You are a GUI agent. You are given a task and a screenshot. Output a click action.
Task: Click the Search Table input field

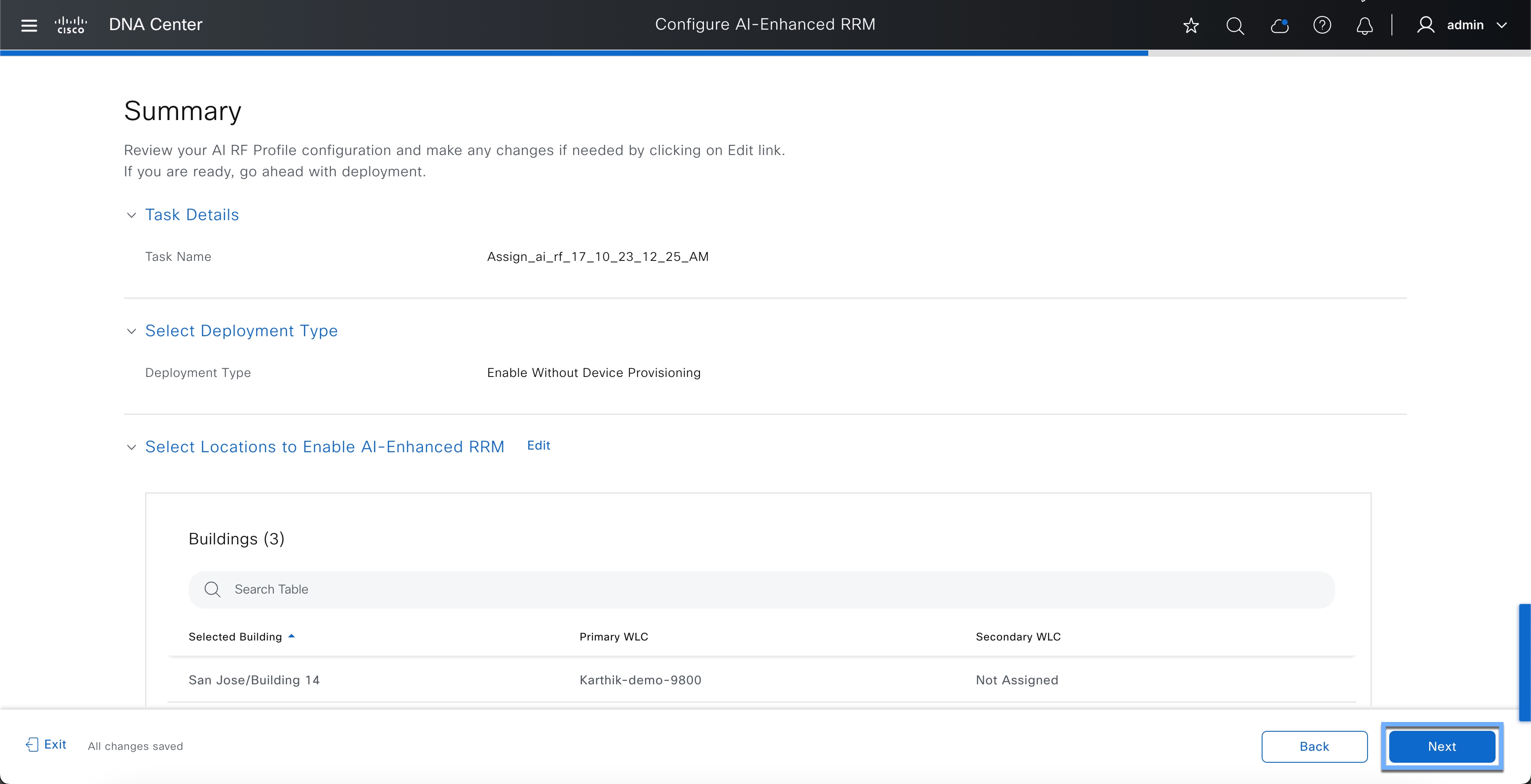click(x=761, y=590)
